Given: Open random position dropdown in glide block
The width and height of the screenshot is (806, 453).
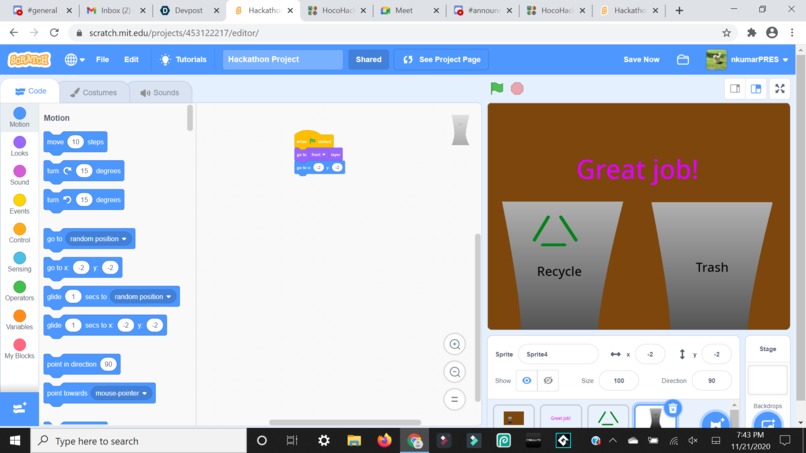Looking at the screenshot, I should coord(142,297).
